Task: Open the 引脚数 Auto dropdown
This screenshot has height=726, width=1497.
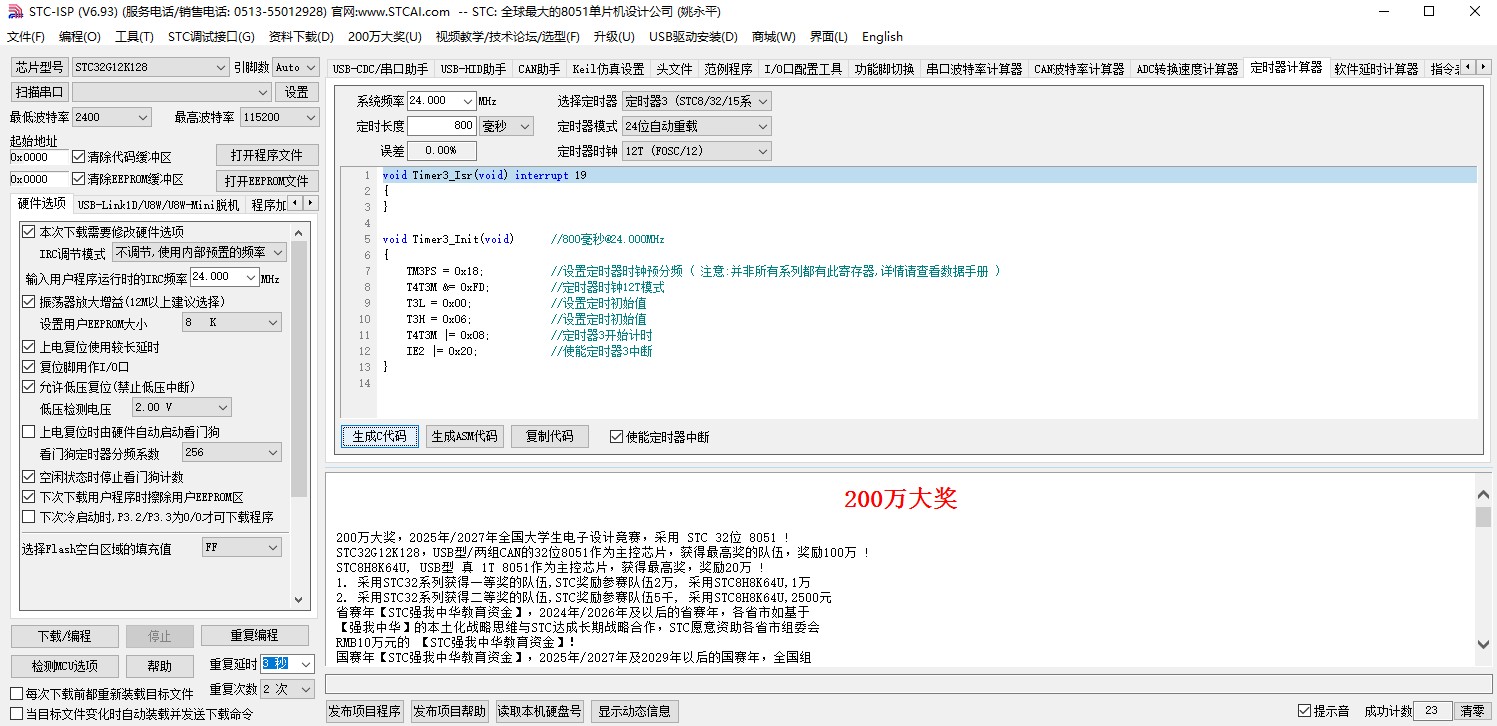Action: pyautogui.click(x=295, y=67)
